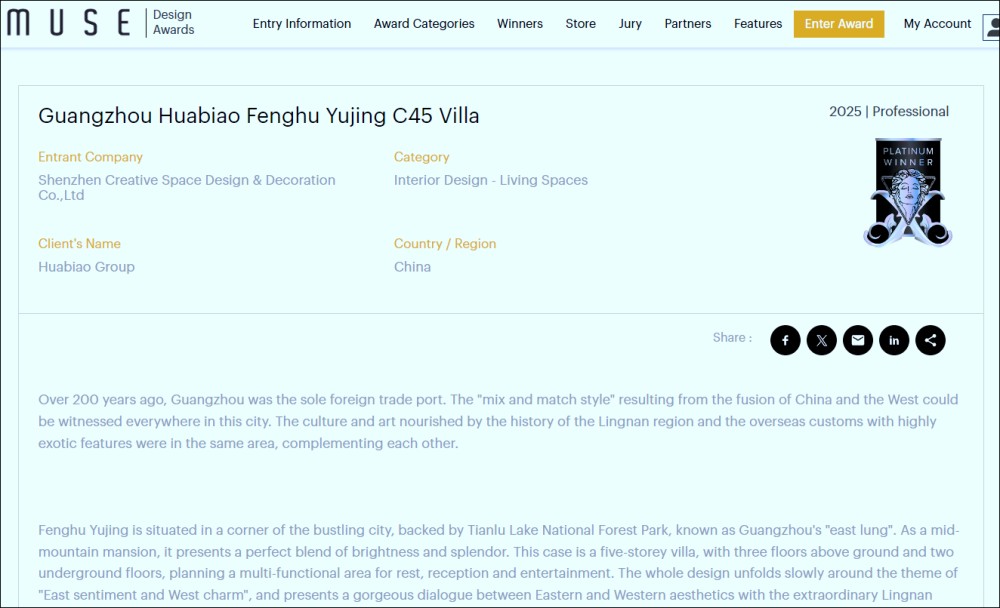The image size is (1000, 608).
Task: Click the Interior Design - Living Spaces category
Action: point(491,180)
